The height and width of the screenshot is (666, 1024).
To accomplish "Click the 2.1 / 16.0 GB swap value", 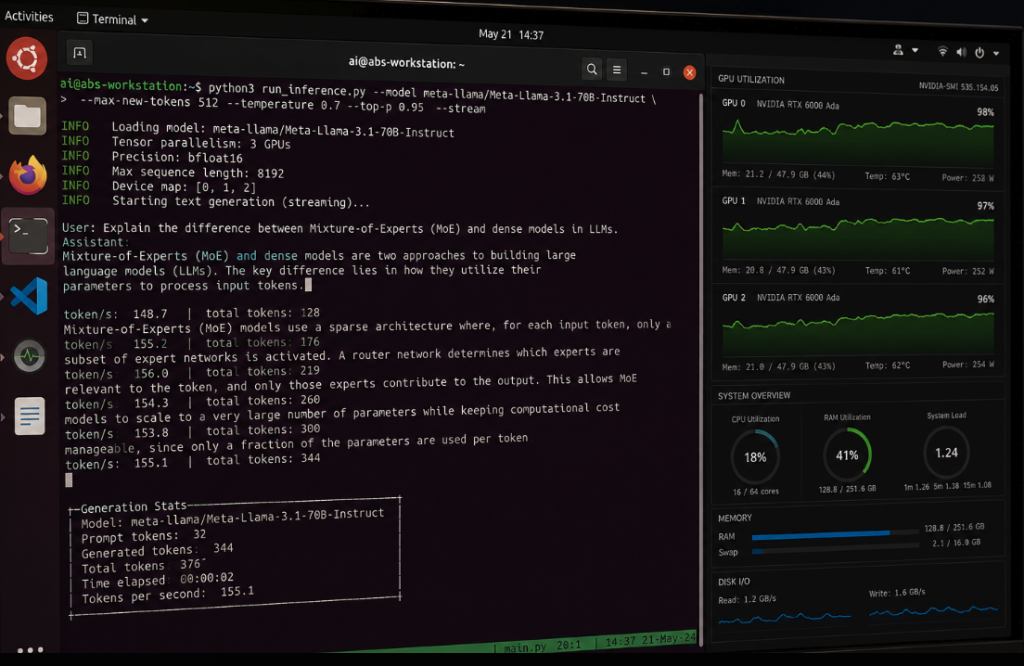I will 955,543.
